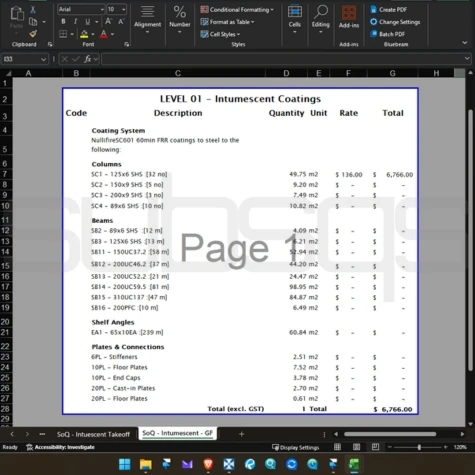Image resolution: width=475 pixels, height=475 pixels.
Task: Decrease font size with smaller A
Action: (121, 22)
